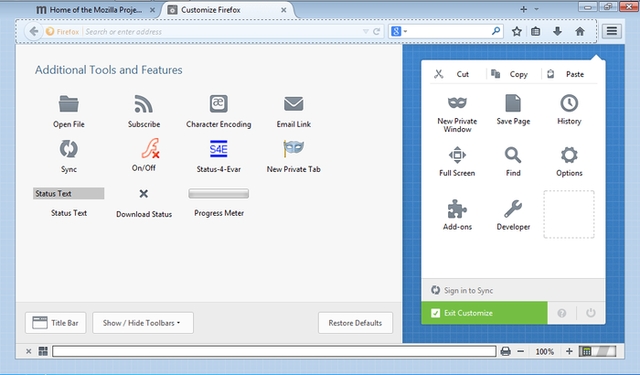Pick the Character Encoding tool

[x=219, y=104]
